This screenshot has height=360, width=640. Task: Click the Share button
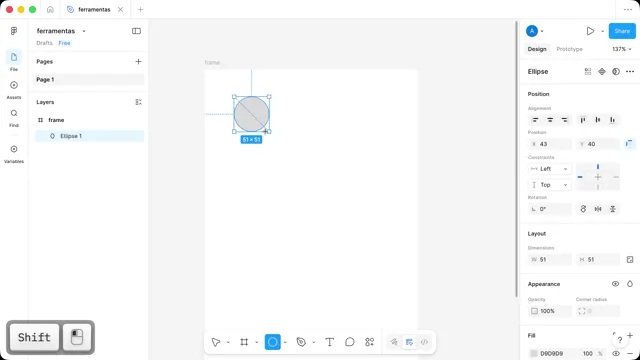coord(622,31)
